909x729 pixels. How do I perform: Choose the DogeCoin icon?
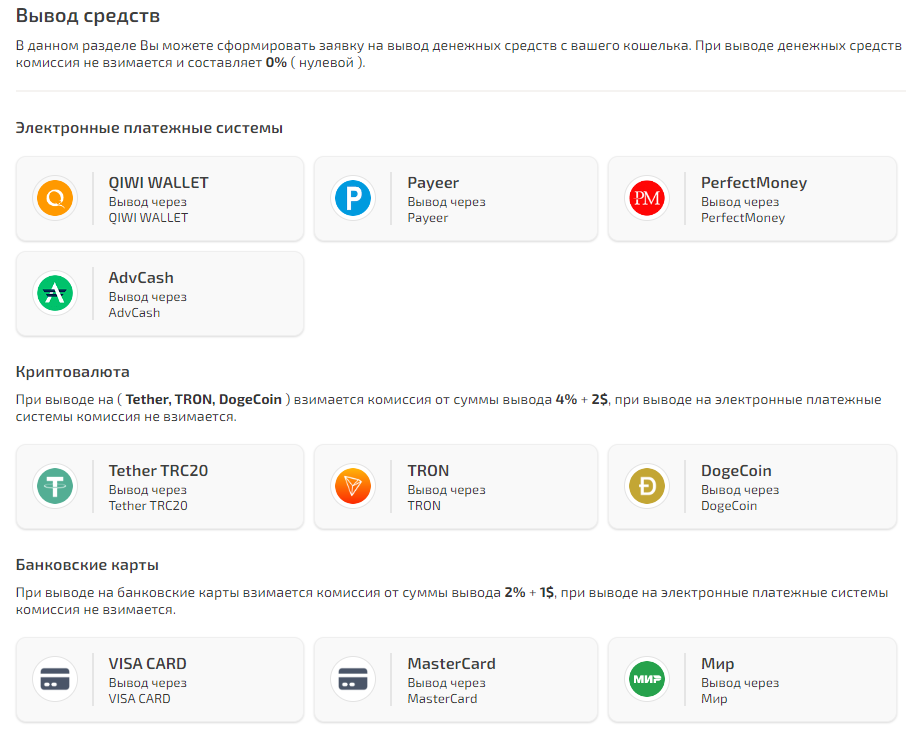(647, 485)
